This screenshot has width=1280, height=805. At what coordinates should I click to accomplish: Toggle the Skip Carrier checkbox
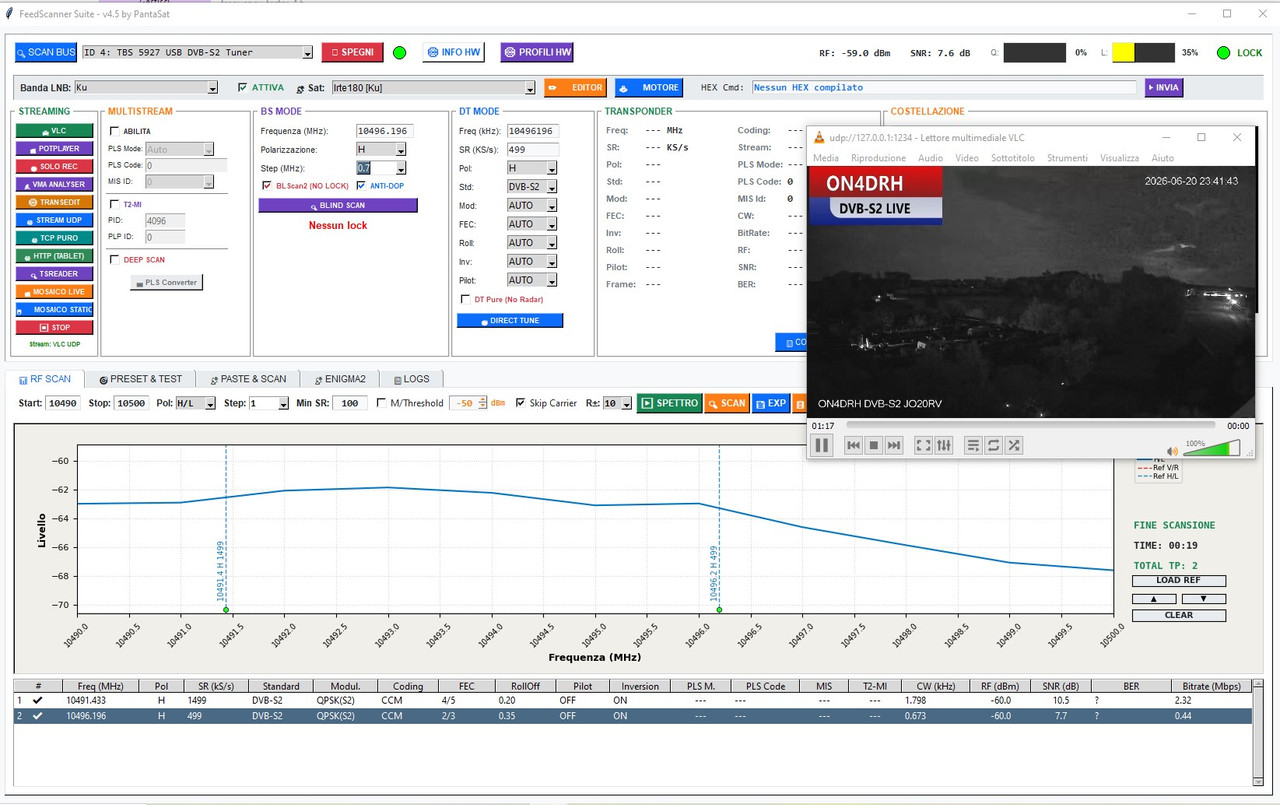tap(520, 403)
